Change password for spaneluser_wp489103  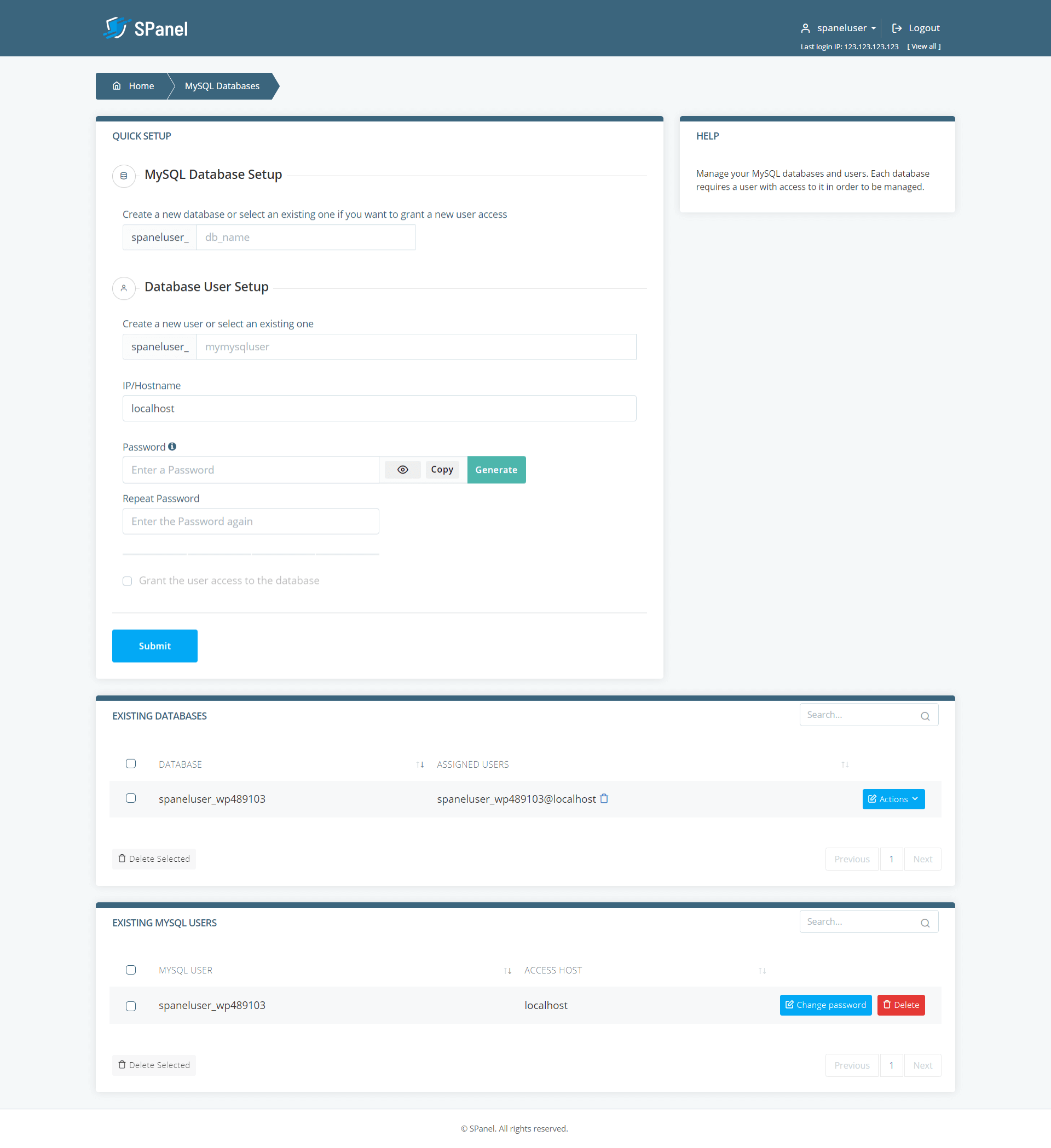[x=825, y=1005]
